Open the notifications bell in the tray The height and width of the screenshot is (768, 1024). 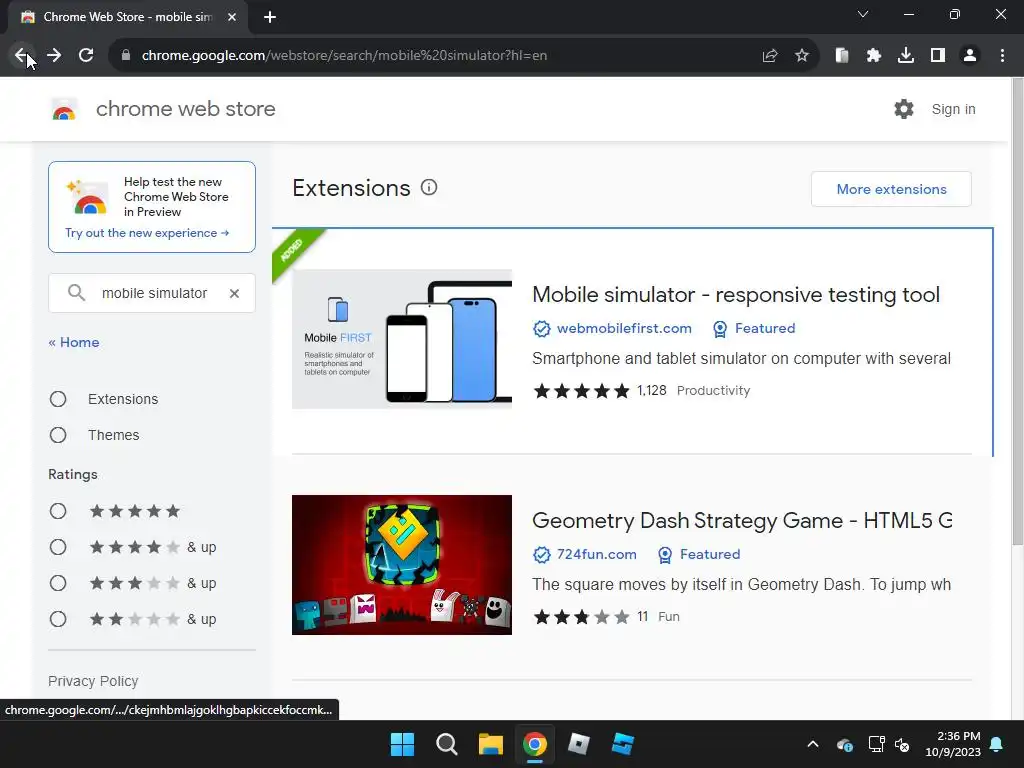tap(997, 744)
